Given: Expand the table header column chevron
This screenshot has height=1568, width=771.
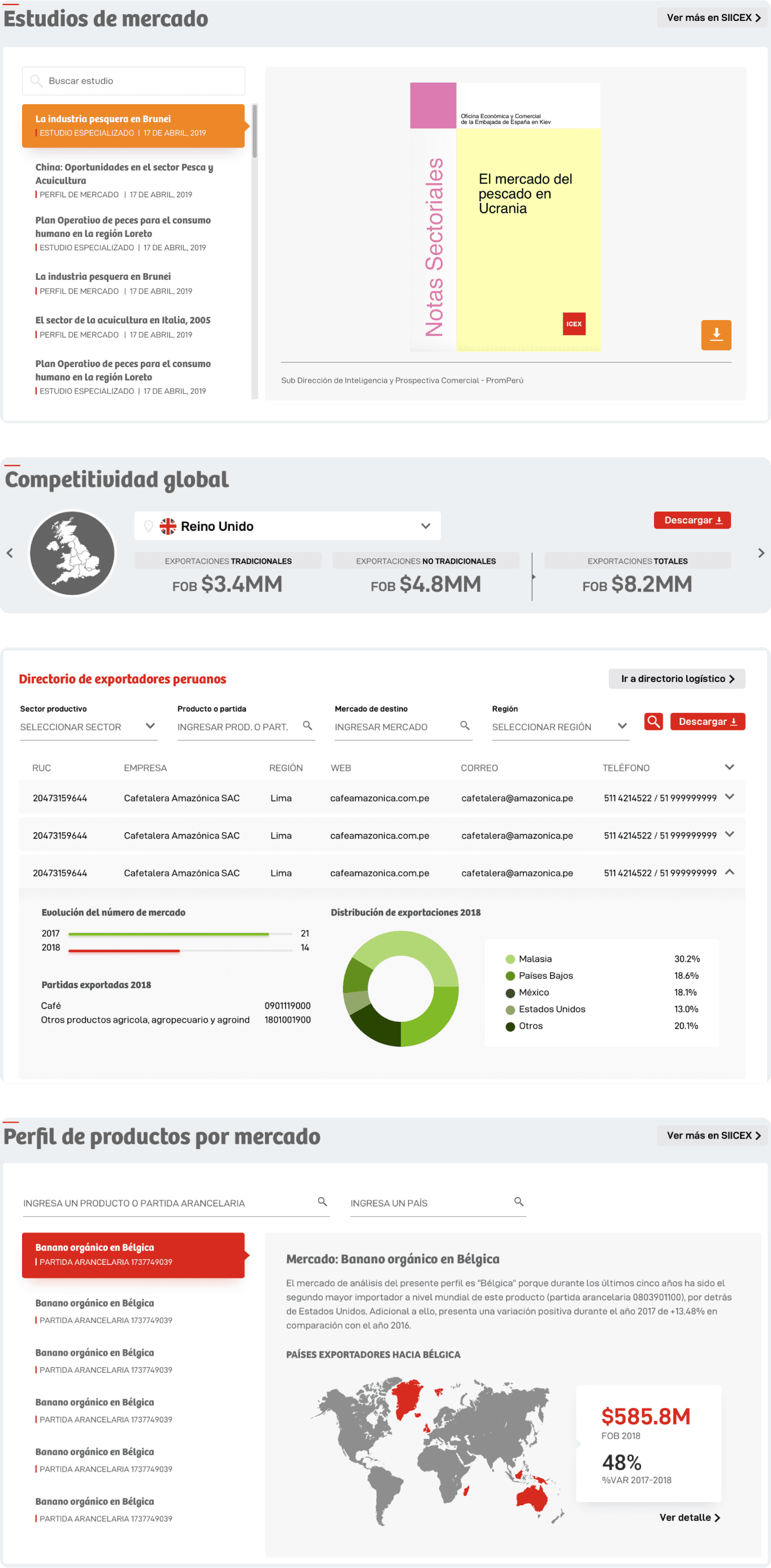Looking at the screenshot, I should tap(729, 767).
